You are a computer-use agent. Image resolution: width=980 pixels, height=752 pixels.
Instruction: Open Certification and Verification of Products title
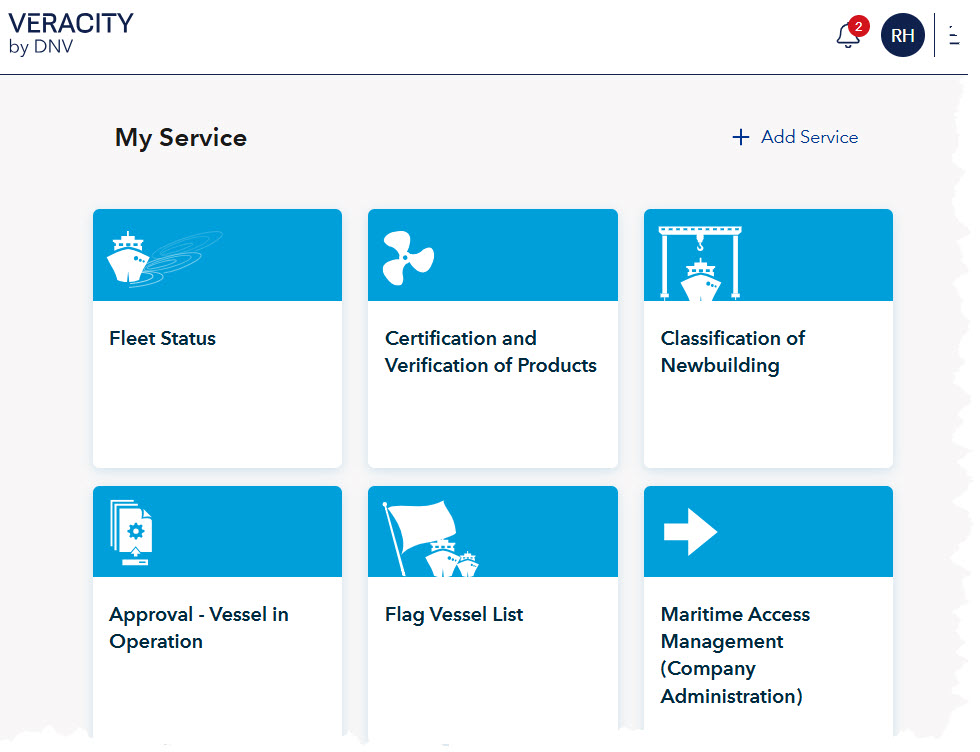tap(490, 352)
